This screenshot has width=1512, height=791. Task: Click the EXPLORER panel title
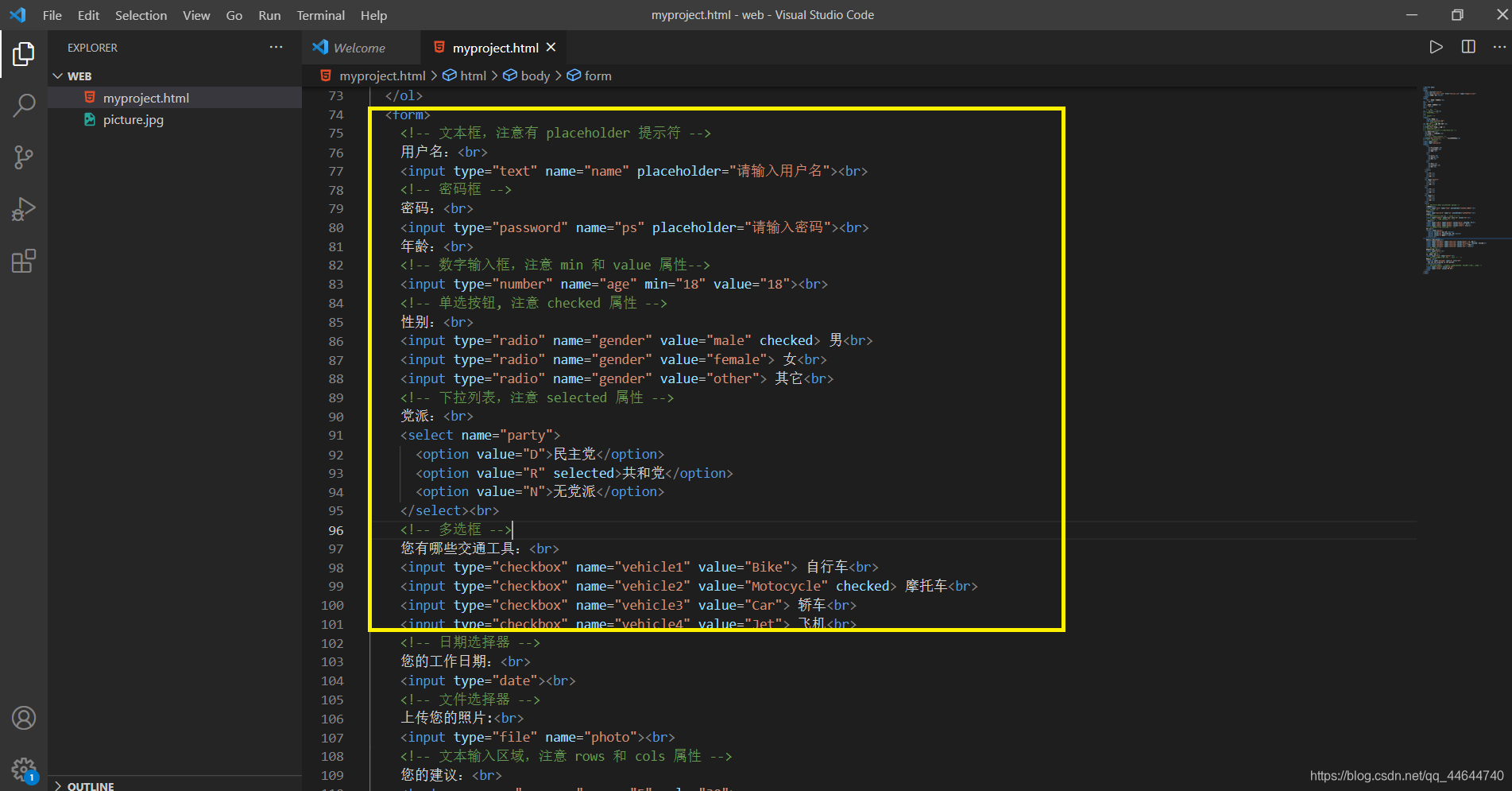pyautogui.click(x=92, y=48)
